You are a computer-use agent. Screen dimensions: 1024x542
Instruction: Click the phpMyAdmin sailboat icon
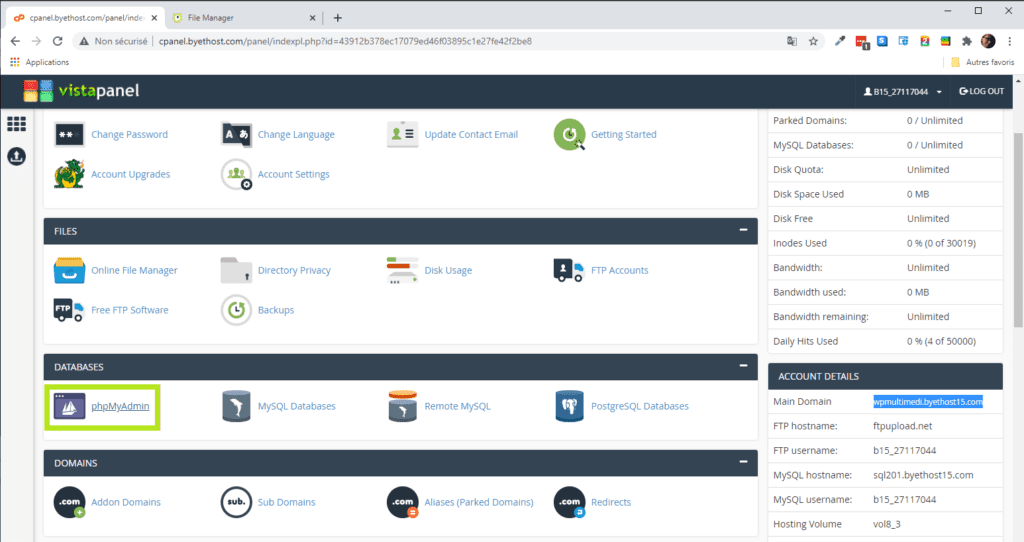[69, 406]
